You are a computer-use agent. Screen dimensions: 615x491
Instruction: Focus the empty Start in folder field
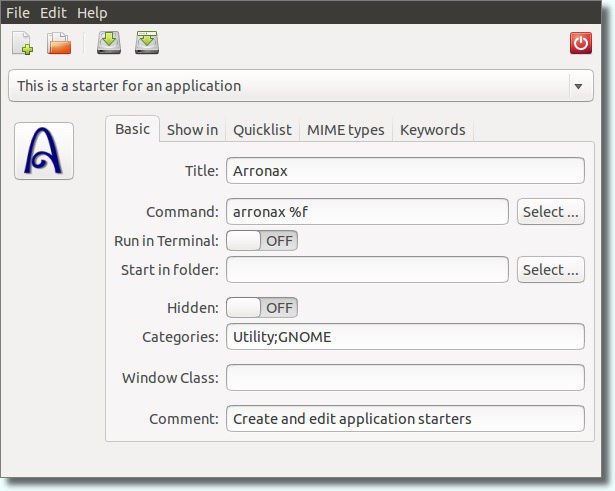tap(367, 270)
